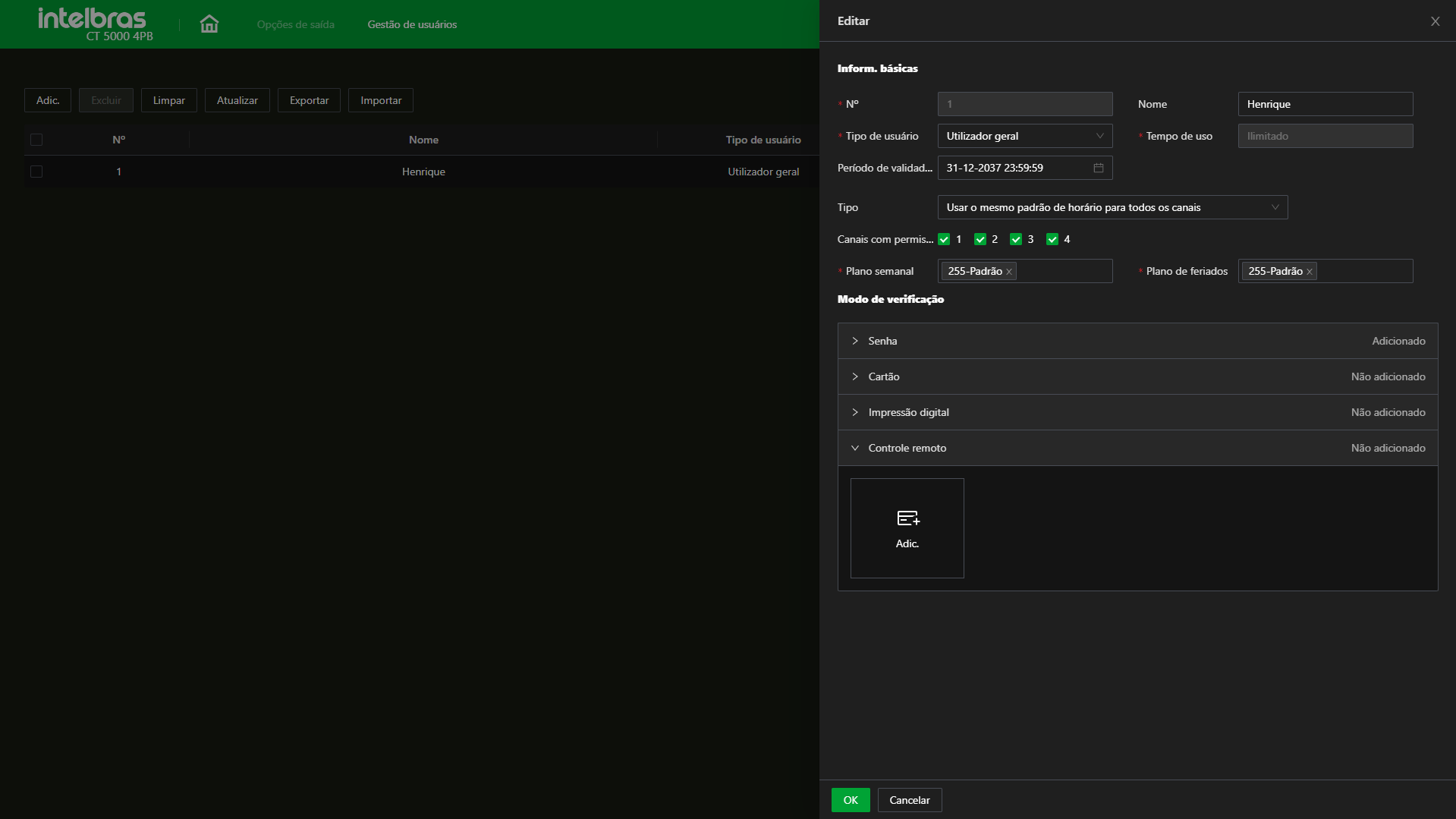Image resolution: width=1456 pixels, height=819 pixels.
Task: Click the home icon in header
Action: [x=209, y=24]
